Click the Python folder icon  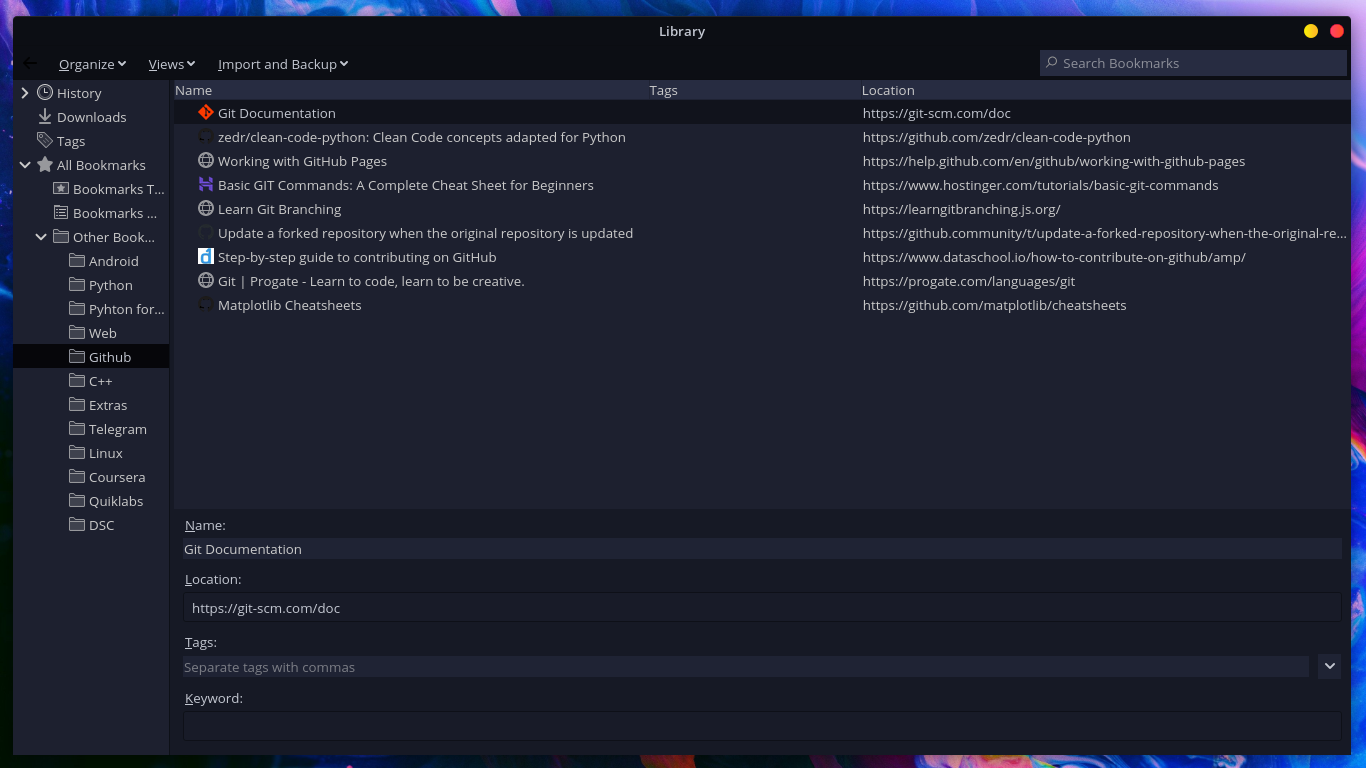click(77, 285)
